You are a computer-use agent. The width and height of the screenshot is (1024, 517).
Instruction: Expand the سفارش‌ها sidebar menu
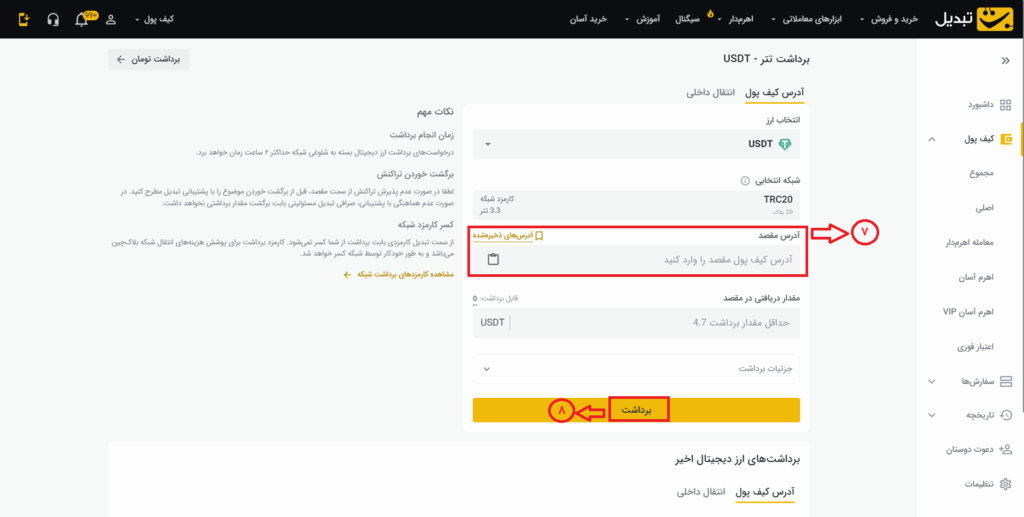click(973, 381)
